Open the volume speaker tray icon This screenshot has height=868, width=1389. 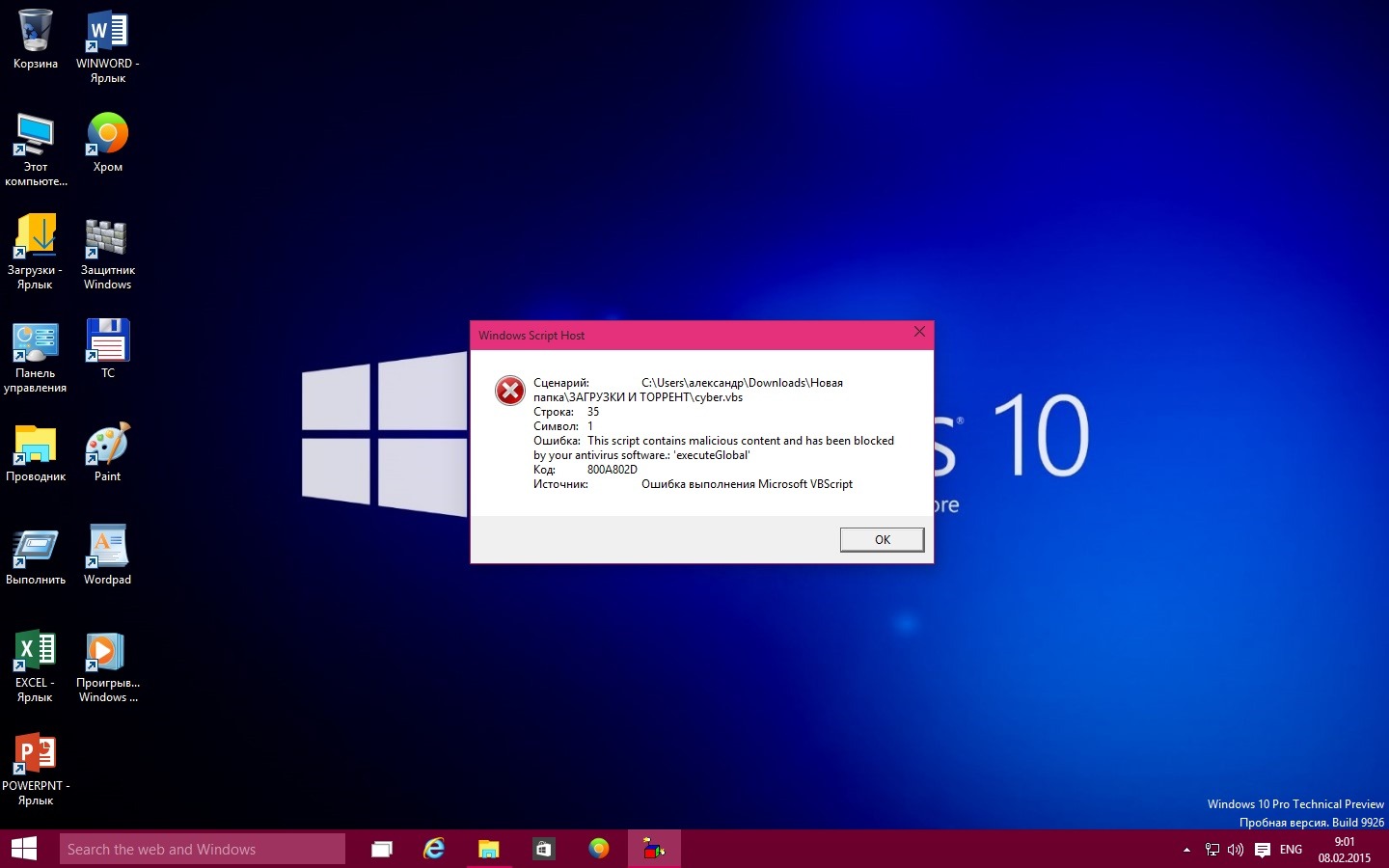(x=1236, y=850)
